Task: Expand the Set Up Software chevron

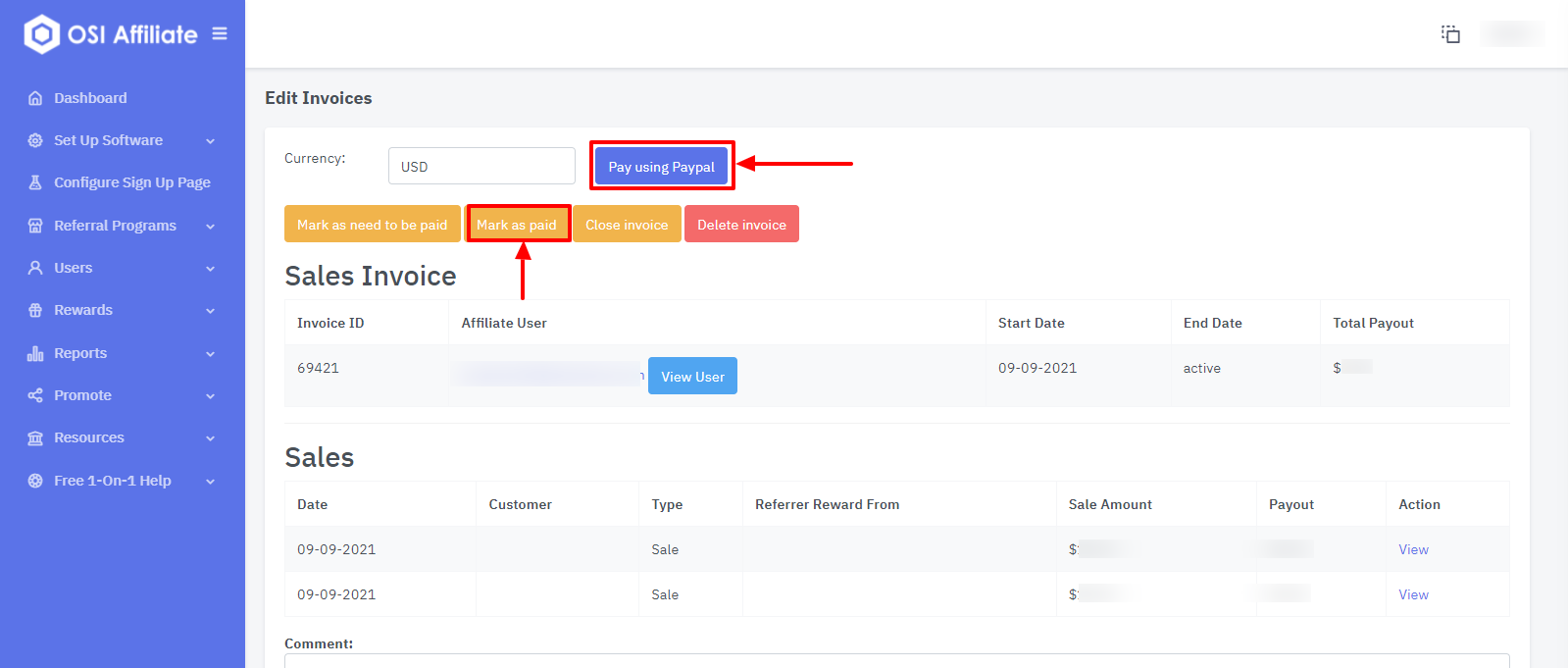Action: tap(210, 141)
